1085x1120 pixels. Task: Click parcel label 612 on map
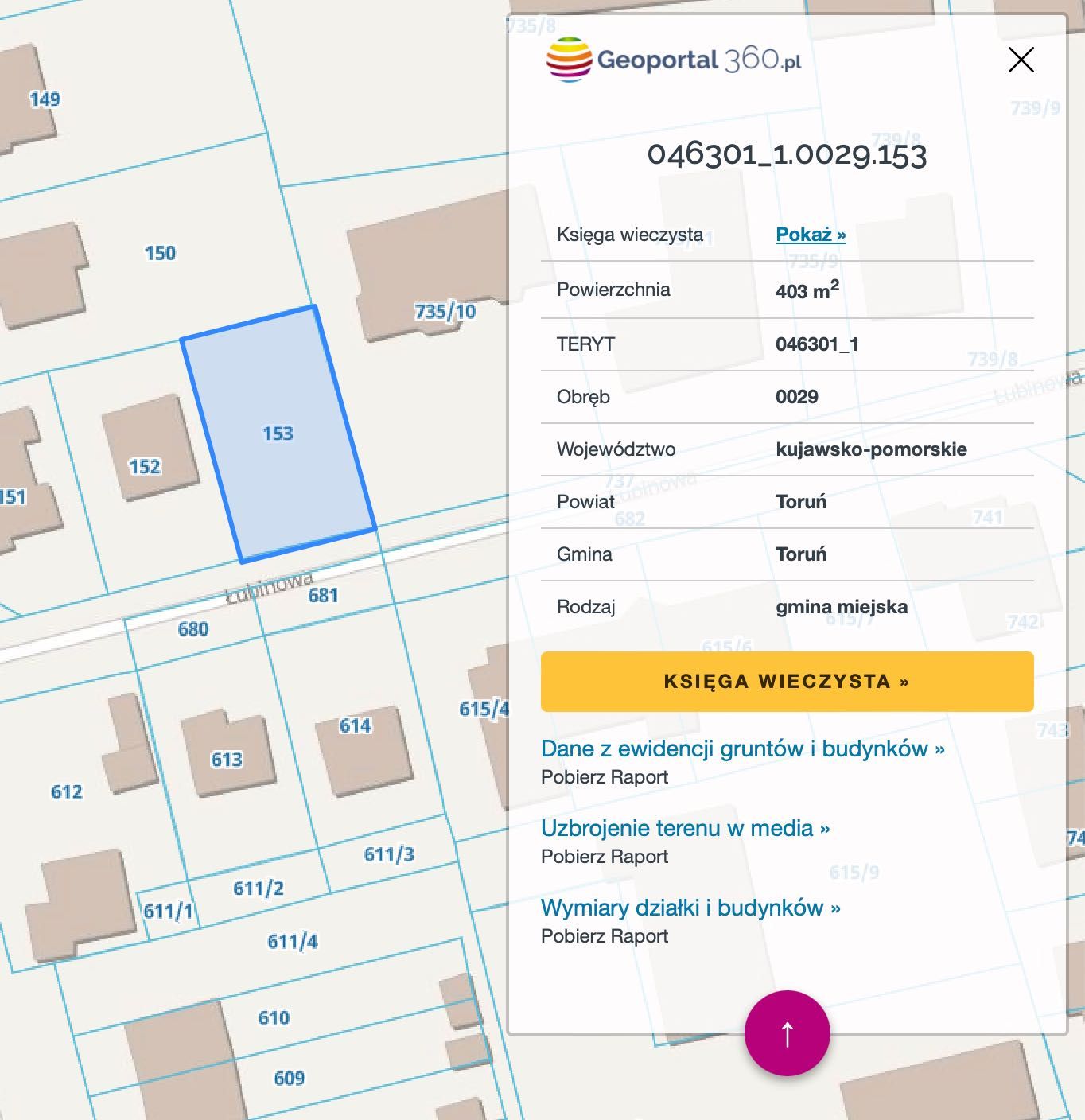(67, 791)
